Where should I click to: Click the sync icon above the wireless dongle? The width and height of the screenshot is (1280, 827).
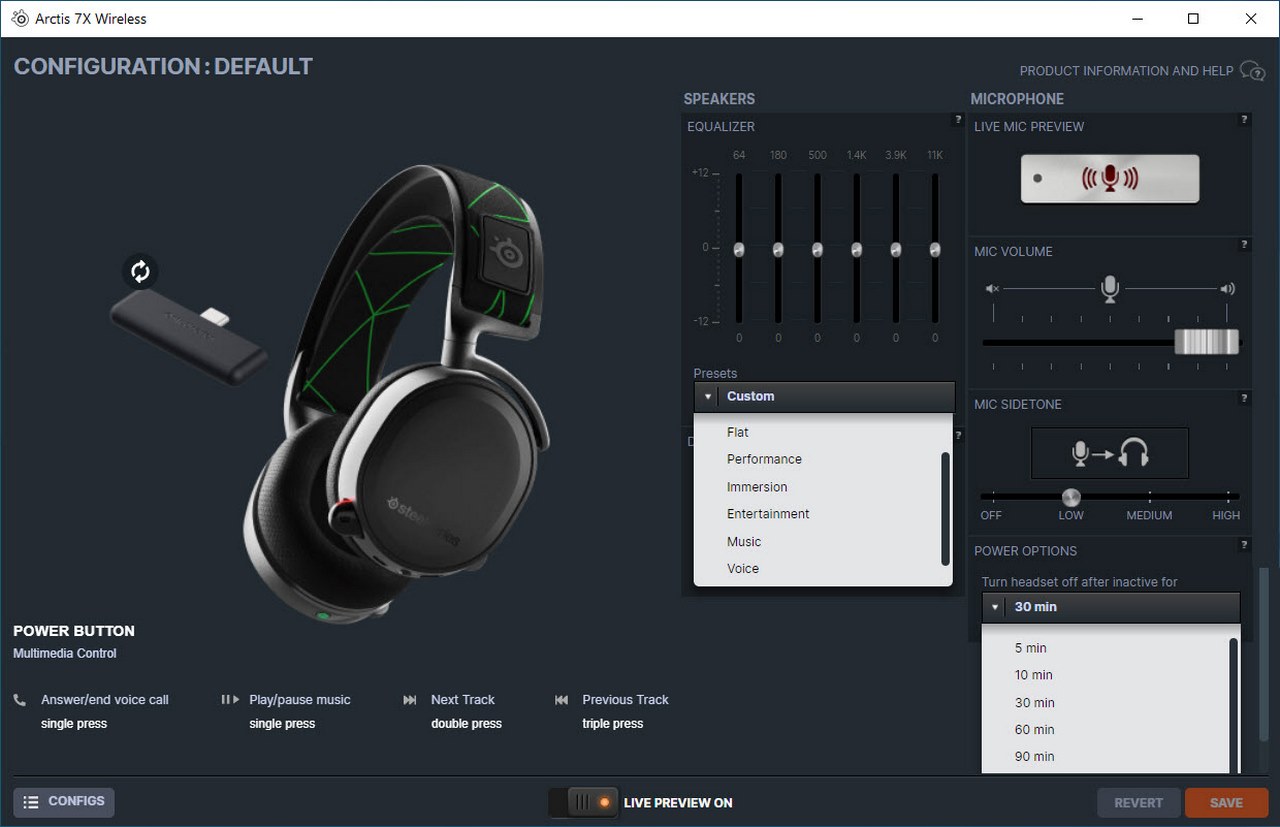pos(140,271)
